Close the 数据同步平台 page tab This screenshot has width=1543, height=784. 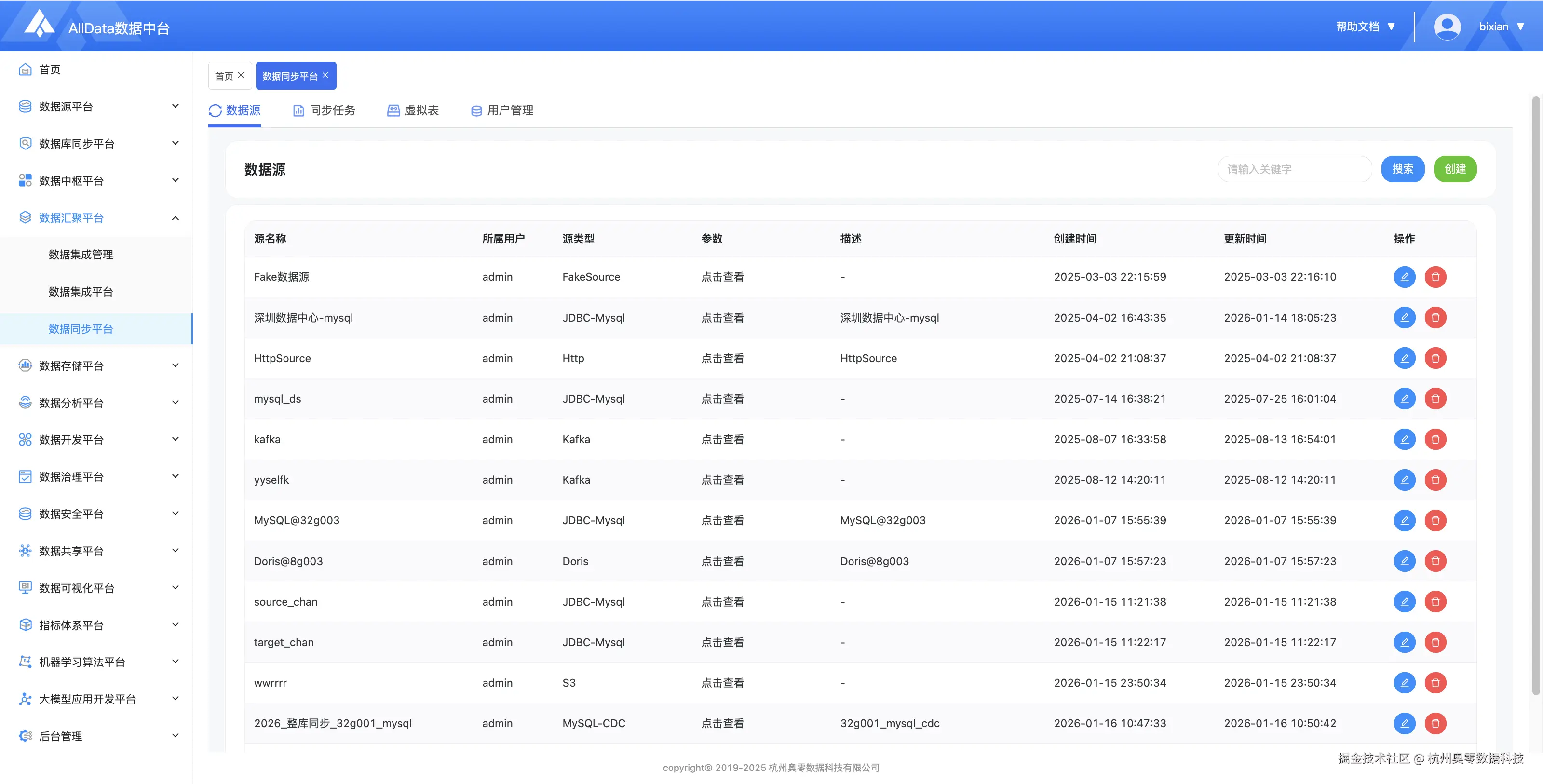click(325, 76)
